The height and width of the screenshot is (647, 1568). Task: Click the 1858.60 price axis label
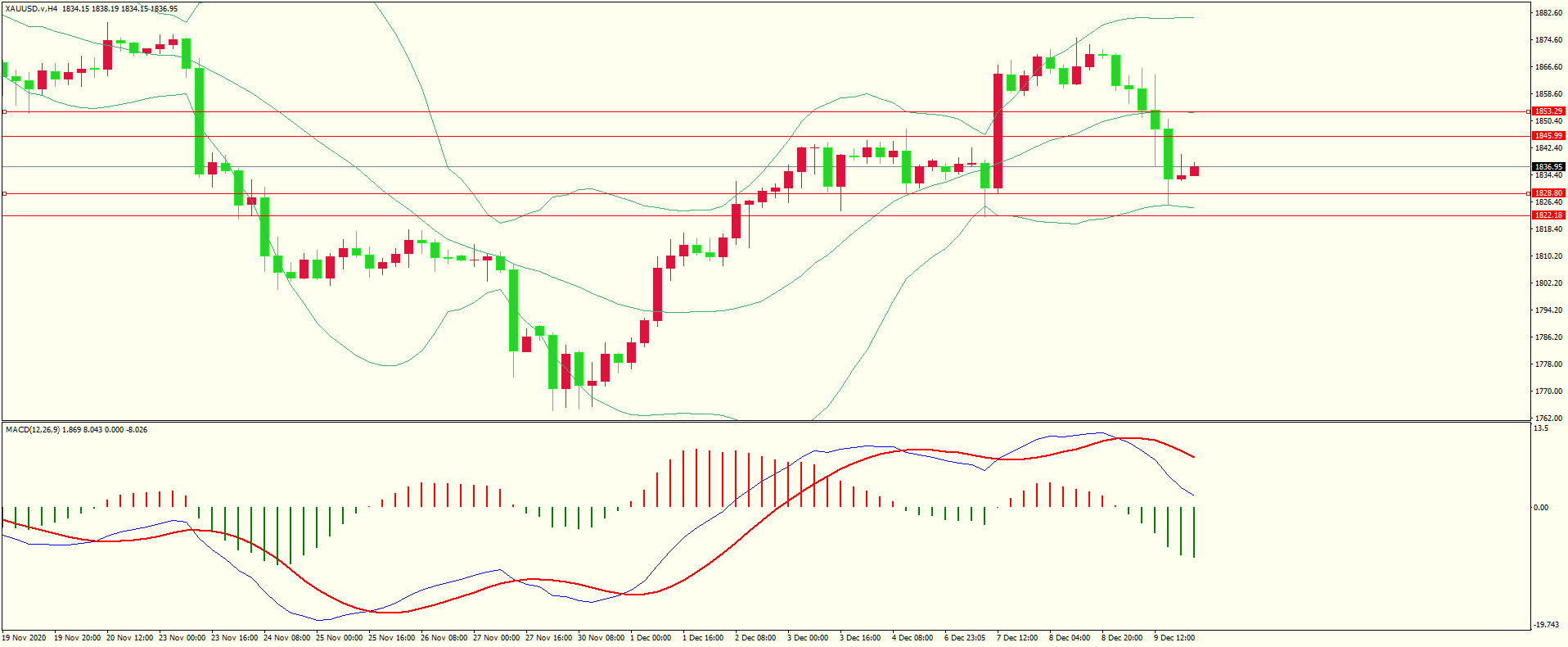1549,94
